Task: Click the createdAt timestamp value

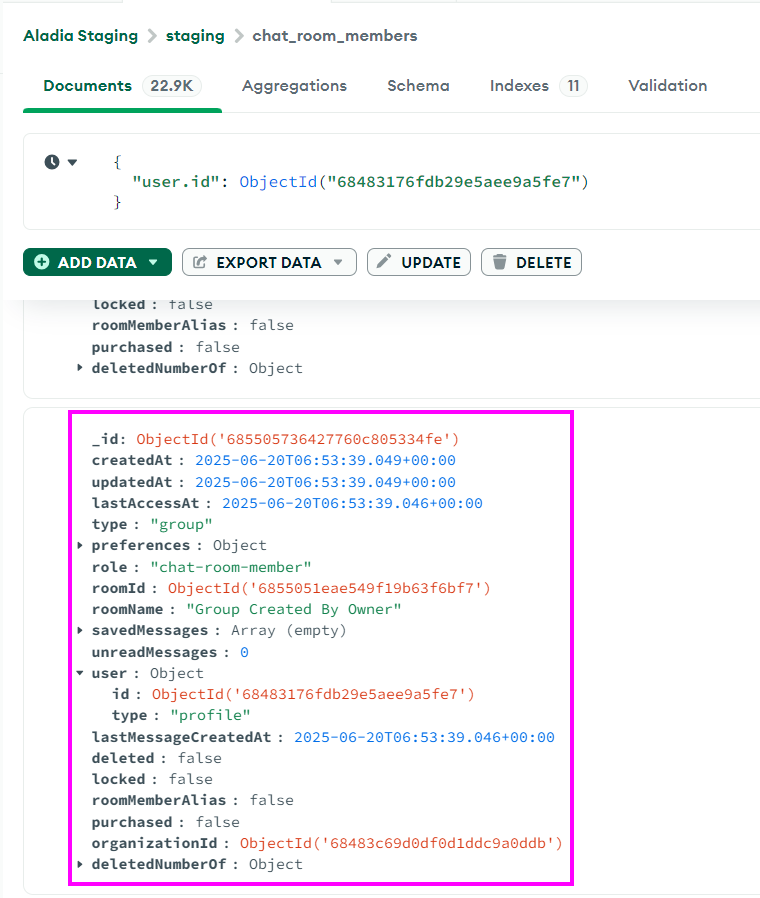Action: click(x=325, y=460)
